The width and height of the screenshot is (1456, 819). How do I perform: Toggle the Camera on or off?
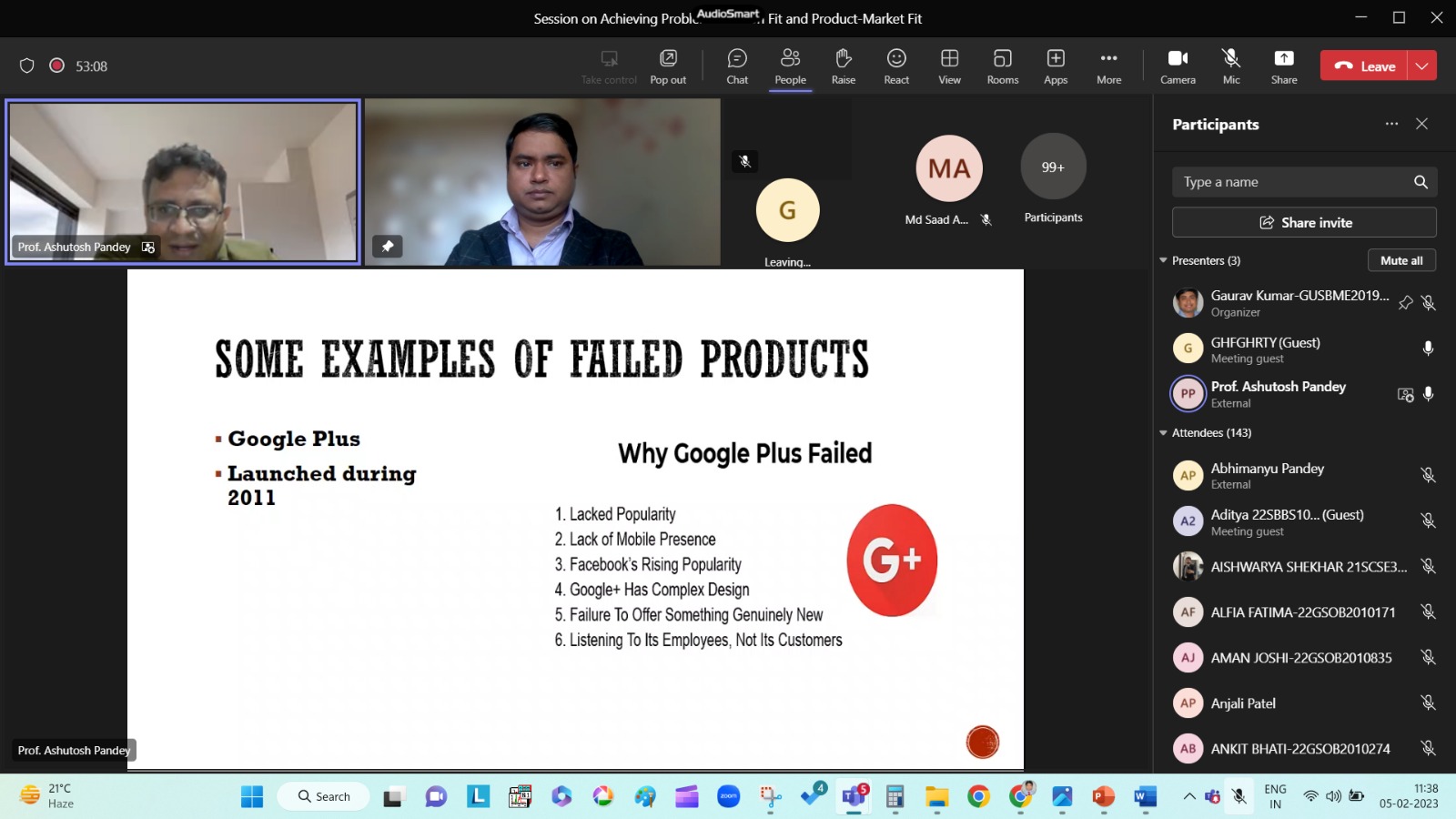tap(1178, 66)
